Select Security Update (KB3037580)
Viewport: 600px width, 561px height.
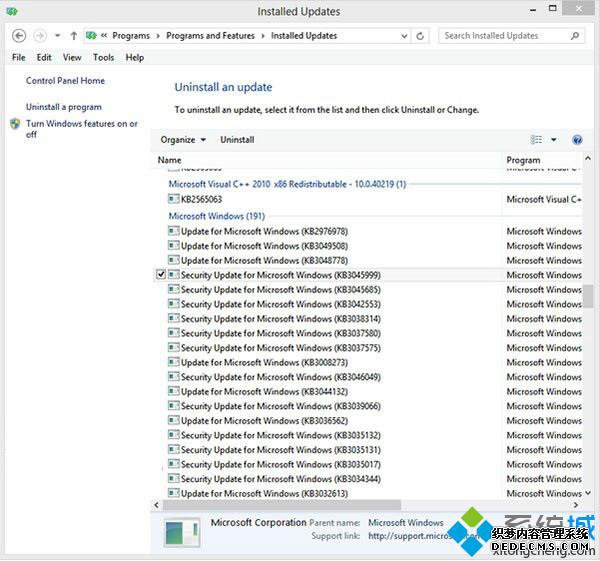tap(281, 333)
